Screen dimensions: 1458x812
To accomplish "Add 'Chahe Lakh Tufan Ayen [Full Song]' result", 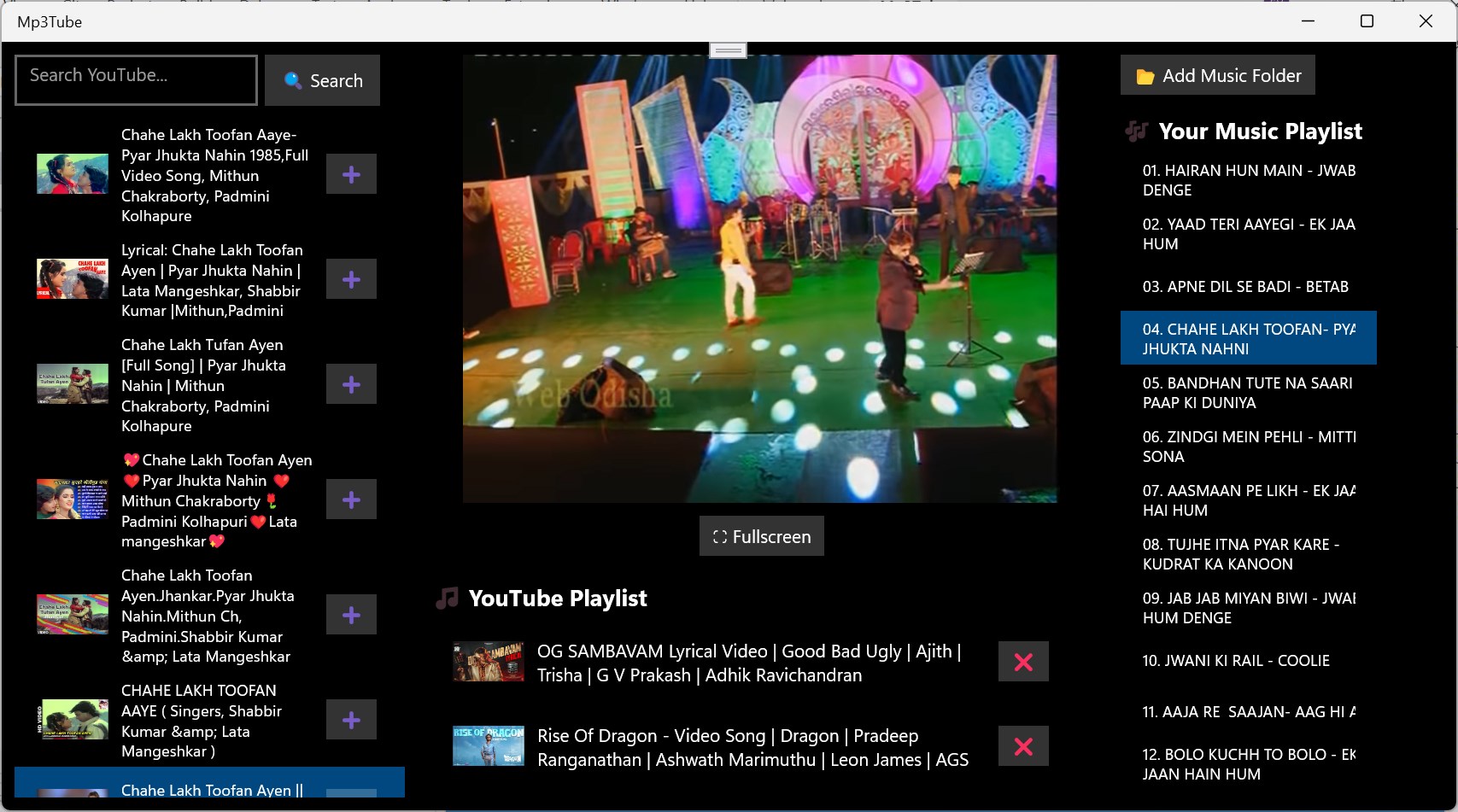I will (351, 384).
